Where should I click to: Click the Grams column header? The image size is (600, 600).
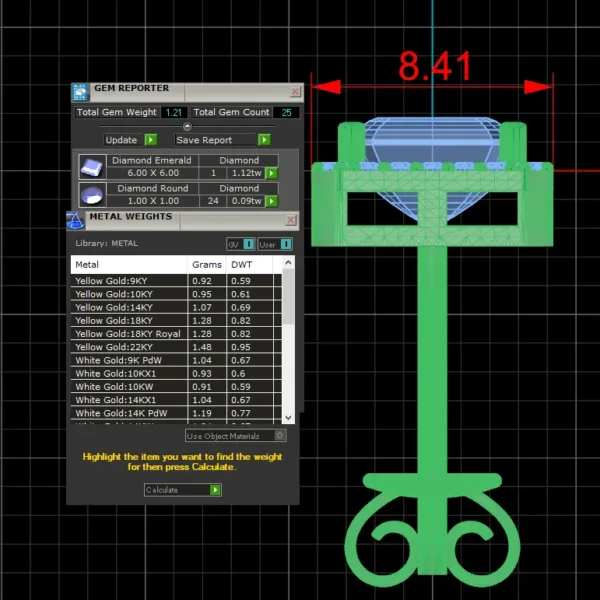pos(207,264)
